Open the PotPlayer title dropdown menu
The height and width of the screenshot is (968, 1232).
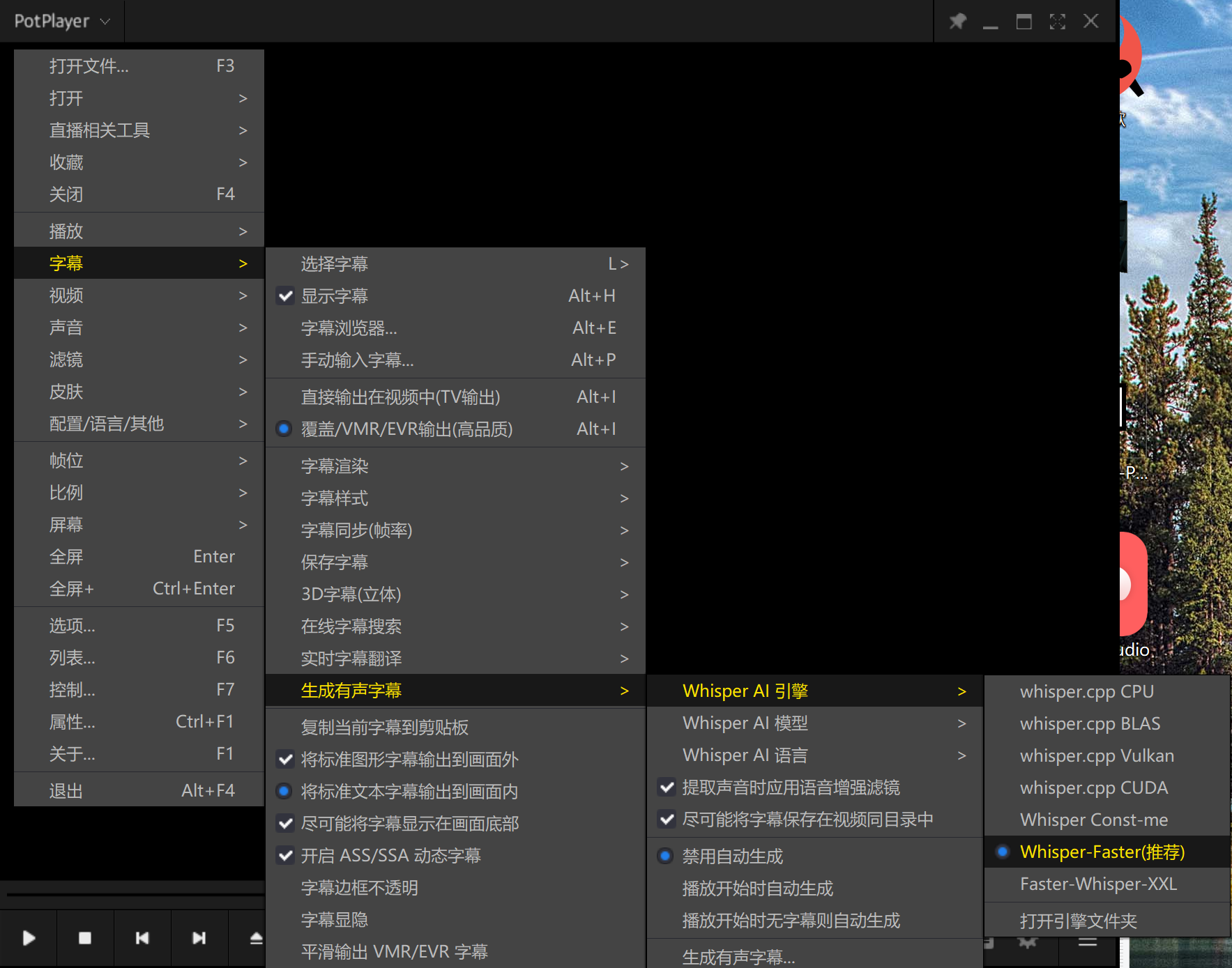point(62,22)
